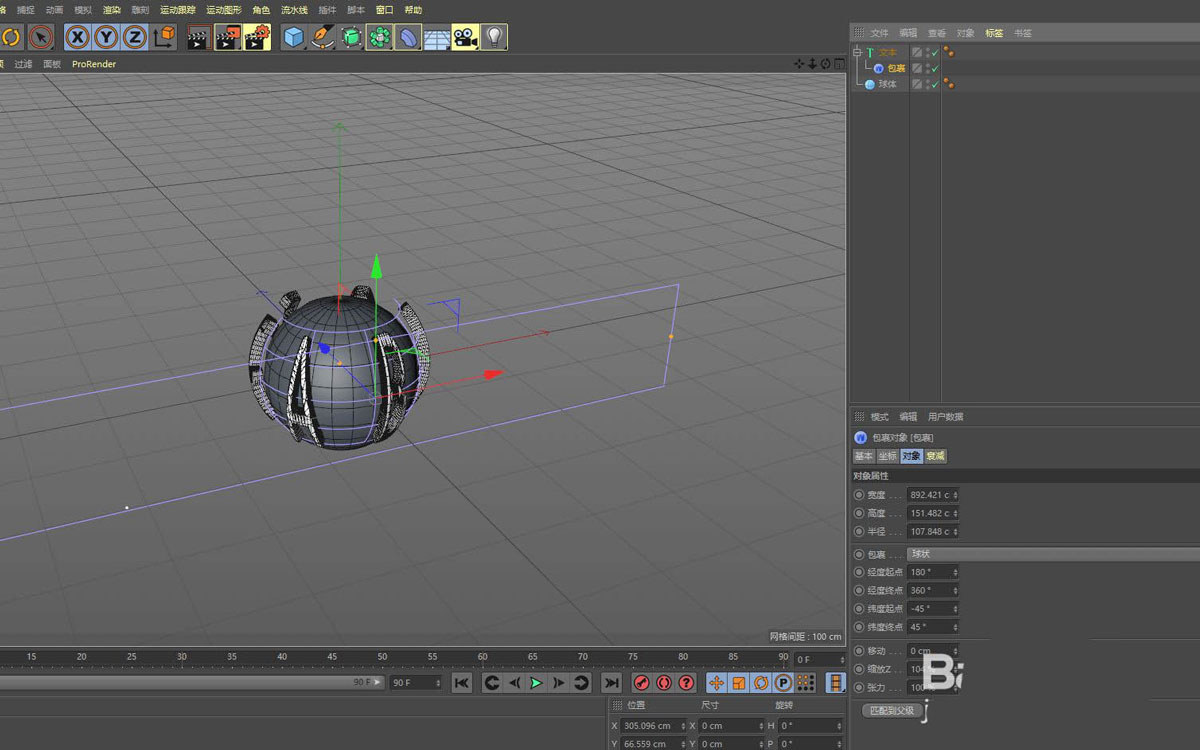Jump to the start of the animation
This screenshot has height=750, width=1200.
(461, 683)
